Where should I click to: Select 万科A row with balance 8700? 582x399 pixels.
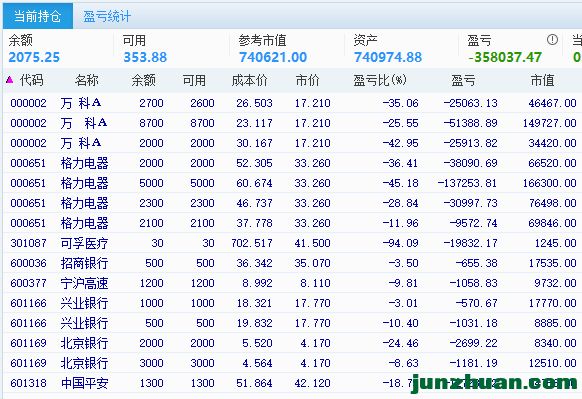292,123
